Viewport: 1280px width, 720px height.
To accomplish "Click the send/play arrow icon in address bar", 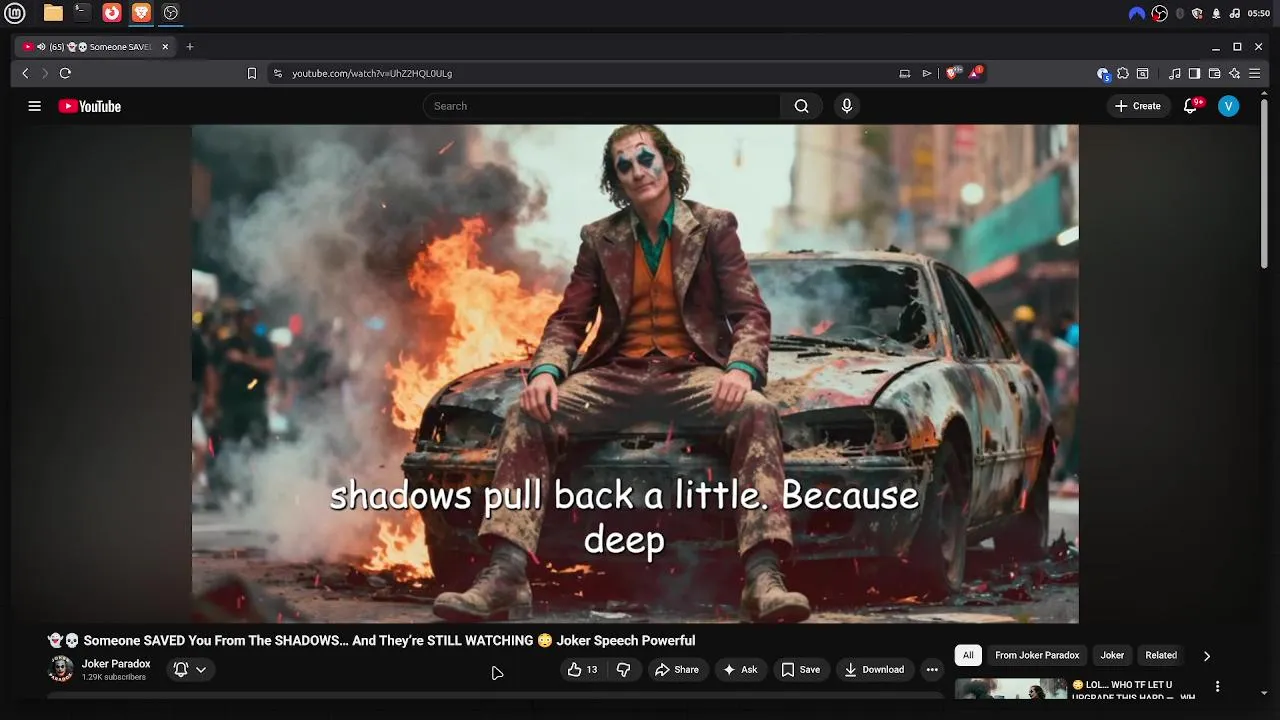I will point(927,73).
